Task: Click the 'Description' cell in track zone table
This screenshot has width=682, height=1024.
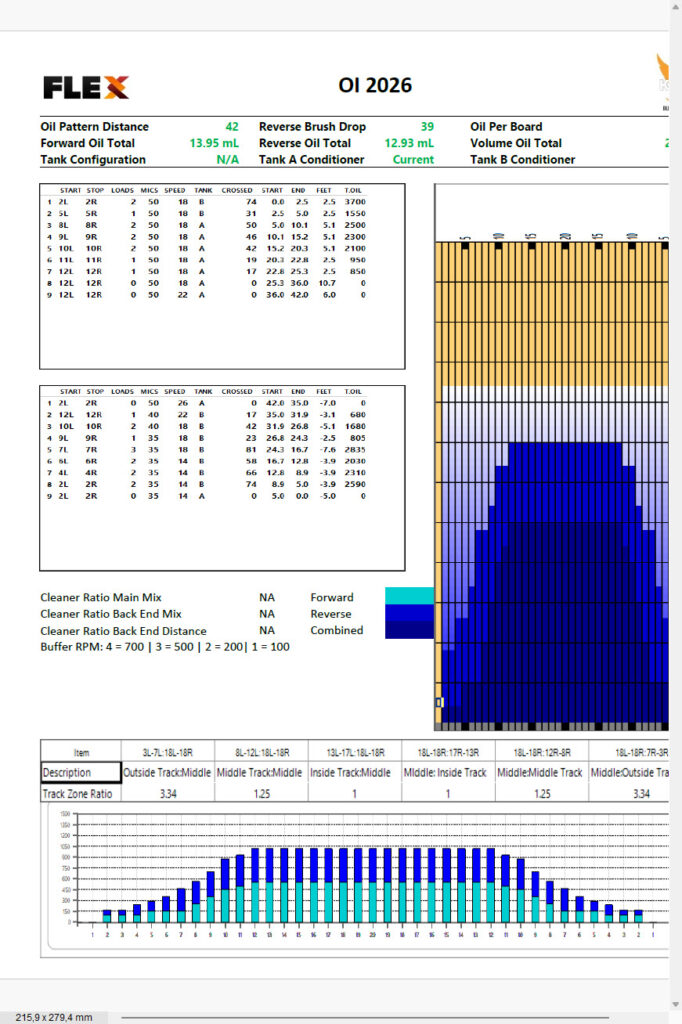Action: [x=81, y=773]
